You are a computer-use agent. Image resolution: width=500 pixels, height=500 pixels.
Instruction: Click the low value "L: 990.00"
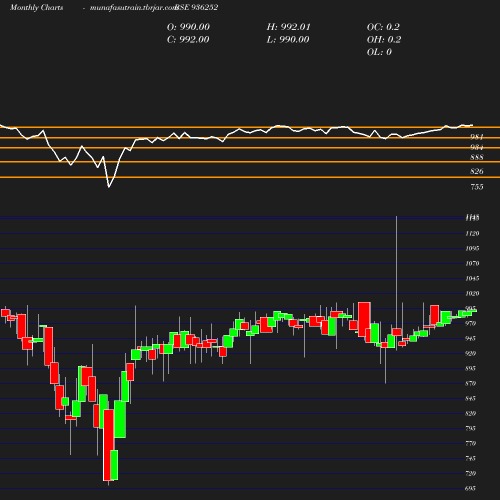(288, 39)
